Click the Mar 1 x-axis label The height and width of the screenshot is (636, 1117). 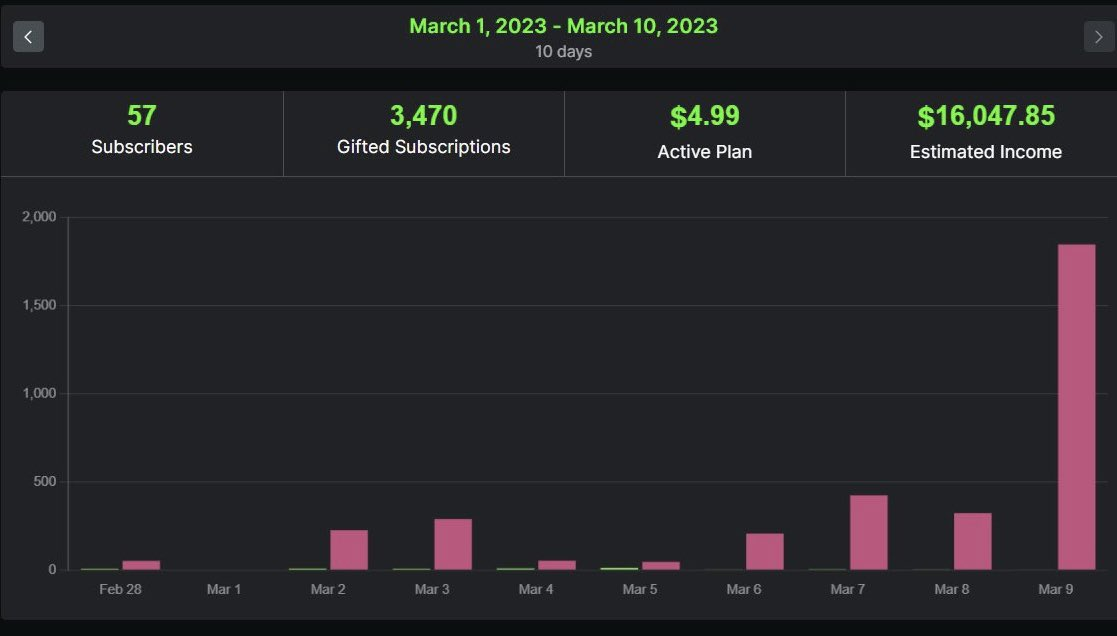point(224,589)
